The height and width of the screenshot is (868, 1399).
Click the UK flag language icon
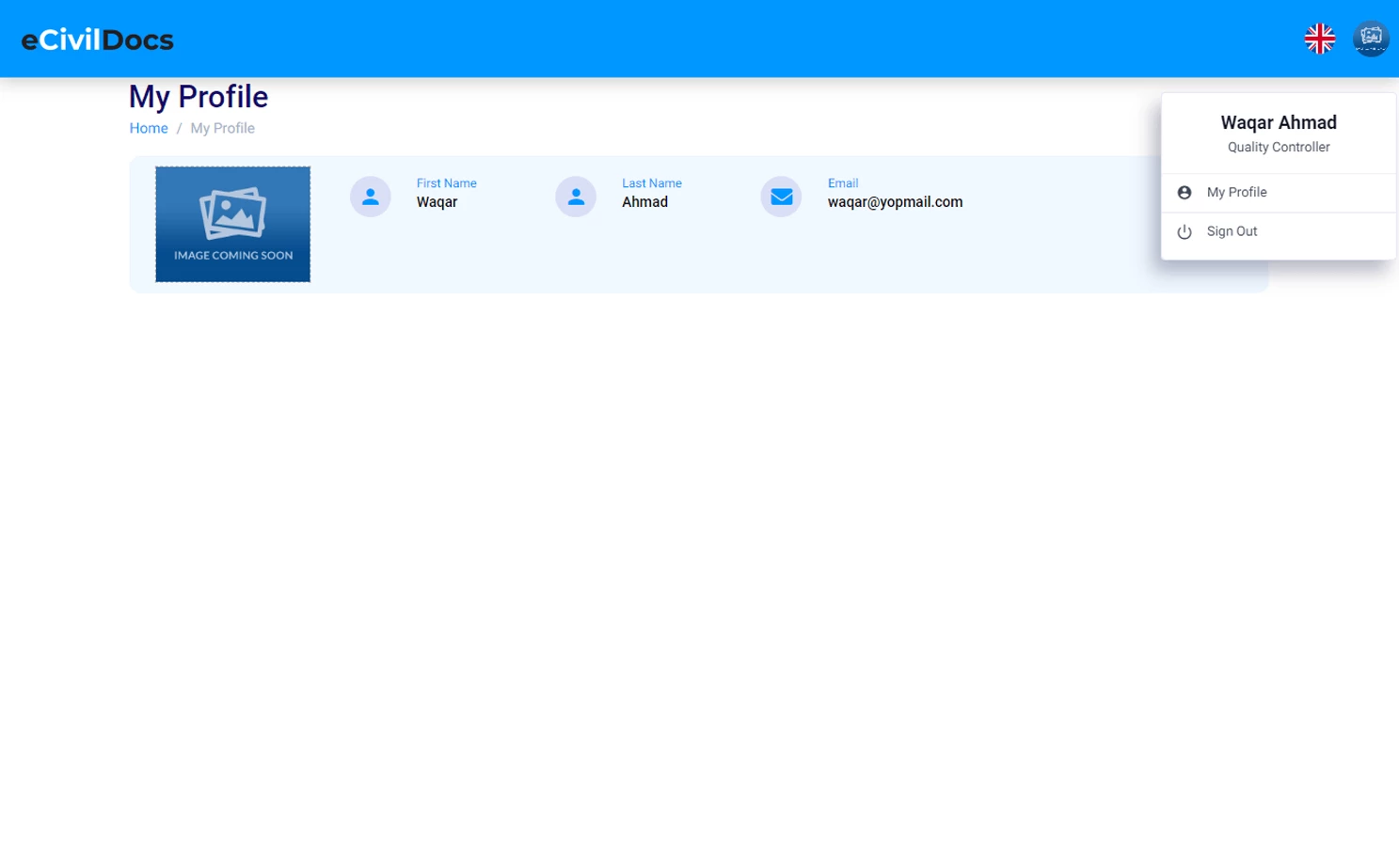click(1319, 39)
